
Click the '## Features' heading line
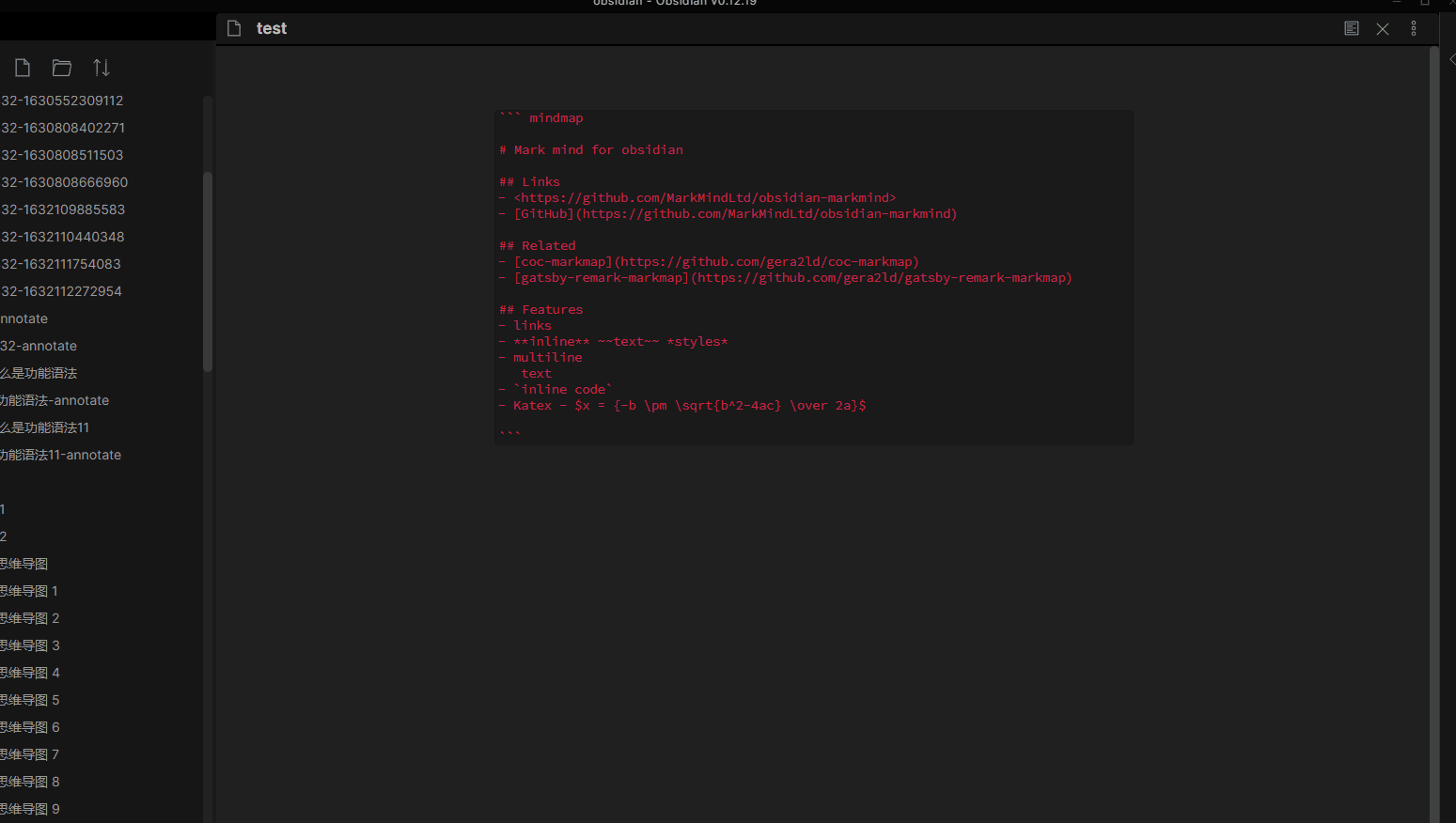541,310
